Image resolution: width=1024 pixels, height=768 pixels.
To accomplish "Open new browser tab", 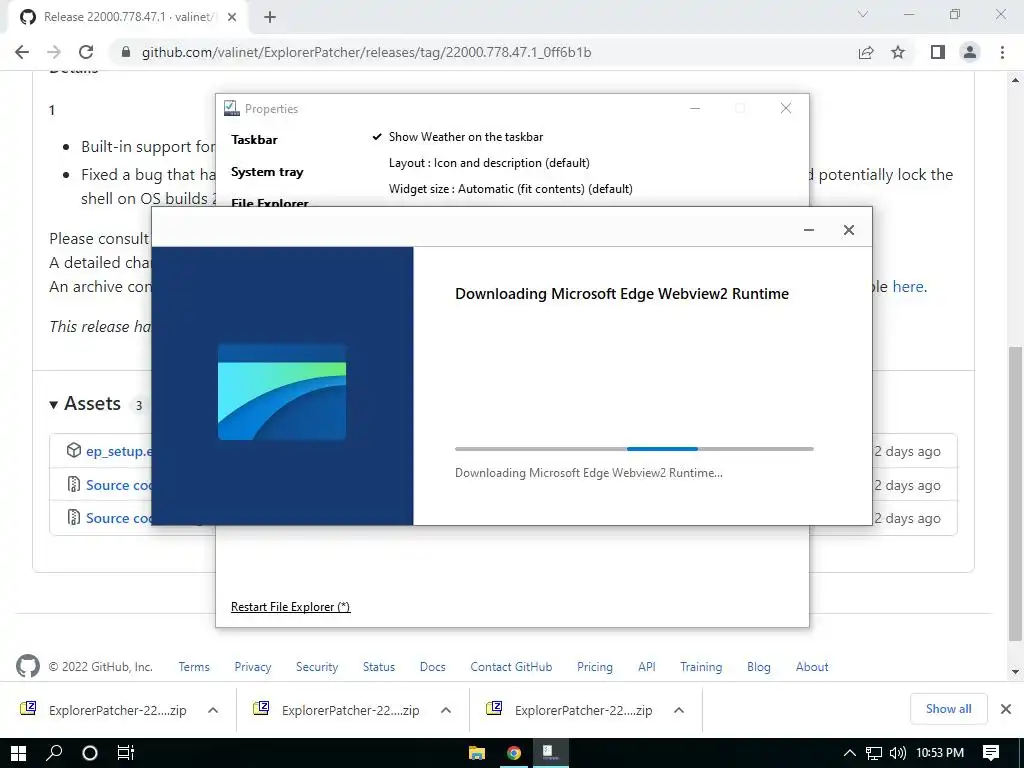I will tap(270, 17).
